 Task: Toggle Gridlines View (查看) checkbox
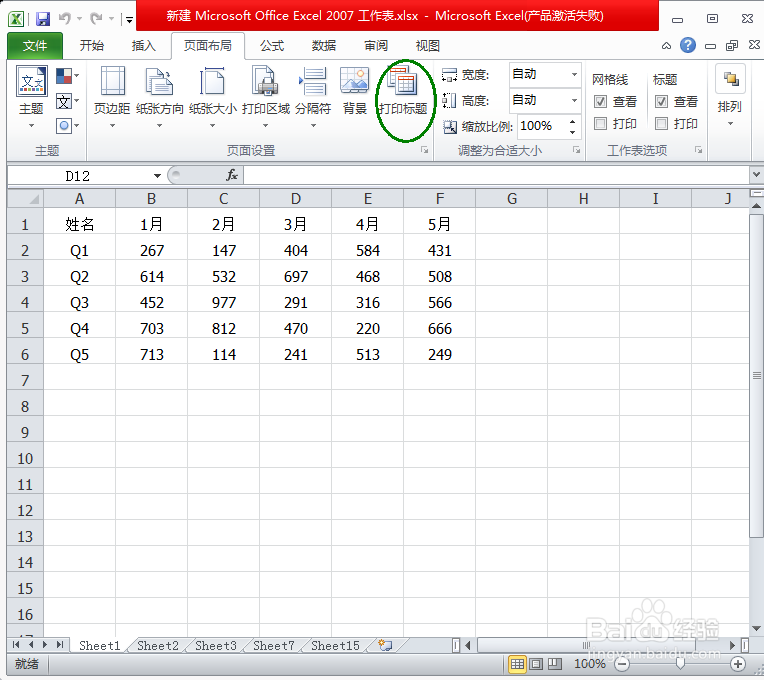600,101
